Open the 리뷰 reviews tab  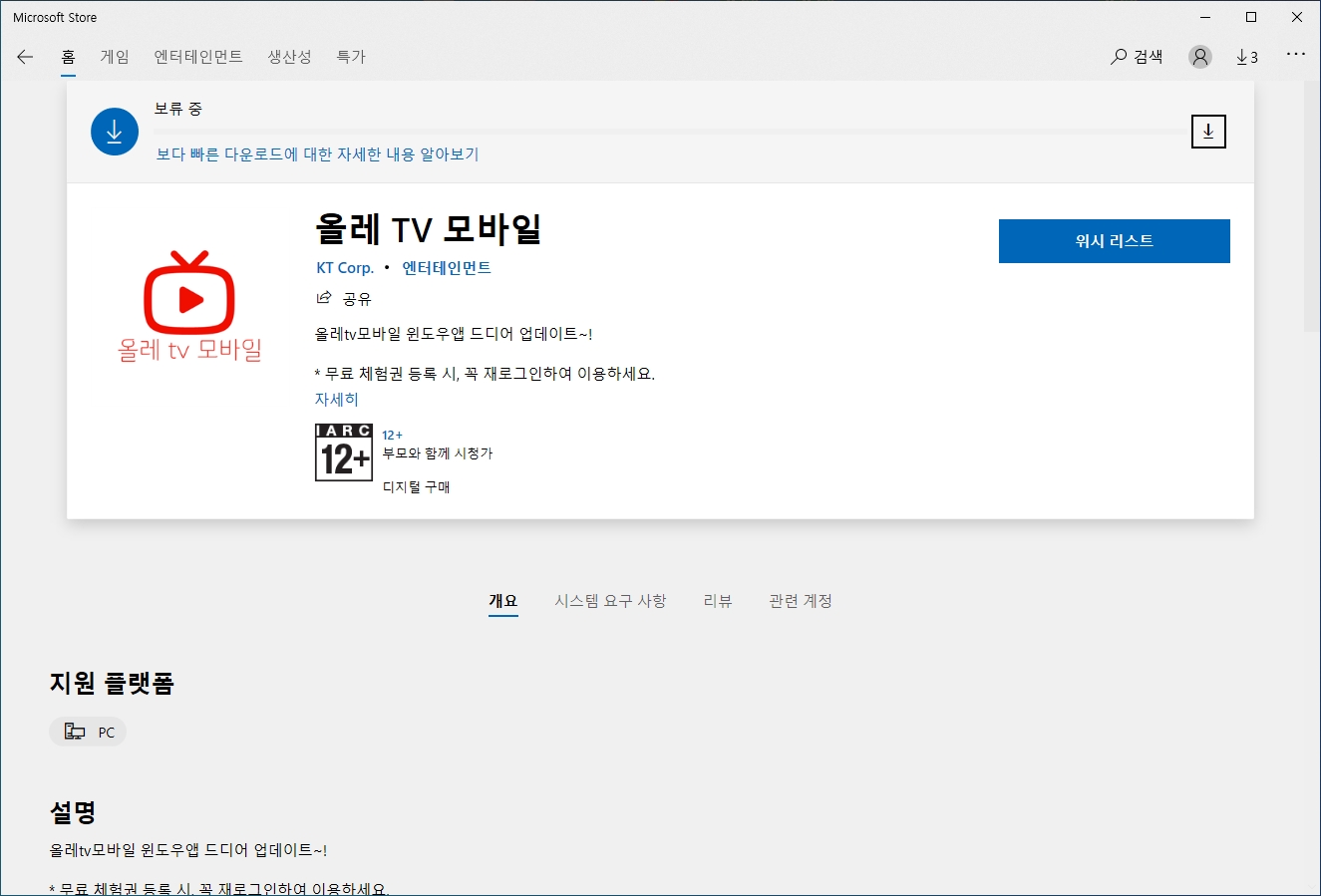click(x=718, y=601)
